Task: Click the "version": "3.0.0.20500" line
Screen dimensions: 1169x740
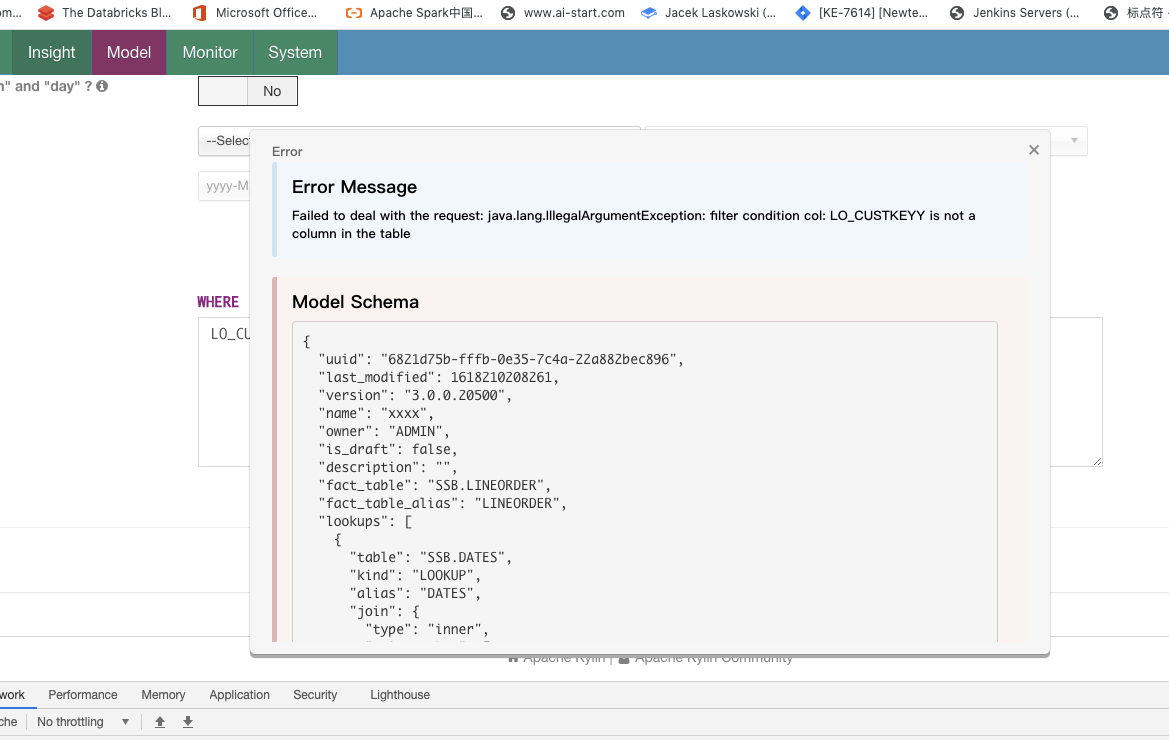Action: point(415,396)
